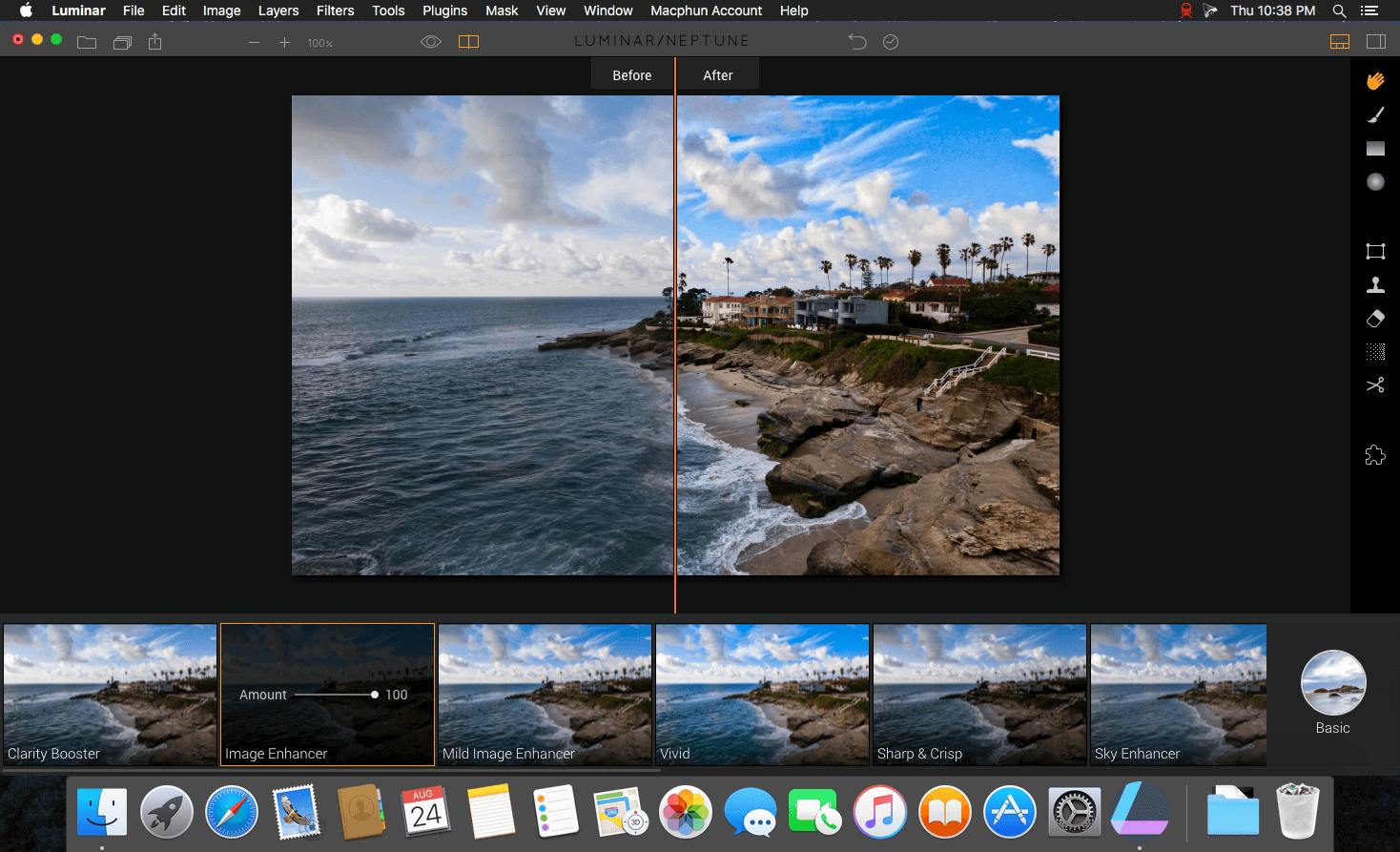Apply the Vivid preset

tap(762, 695)
